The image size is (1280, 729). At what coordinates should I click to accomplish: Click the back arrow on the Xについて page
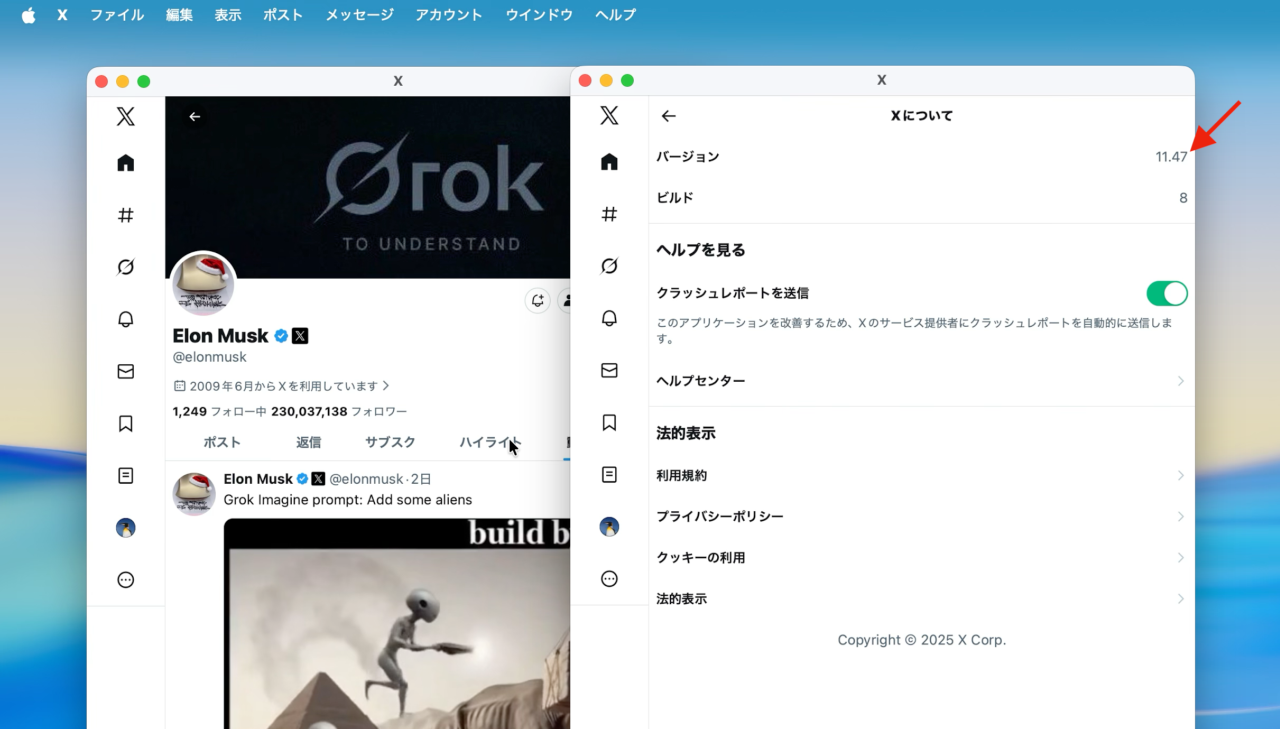tap(668, 115)
